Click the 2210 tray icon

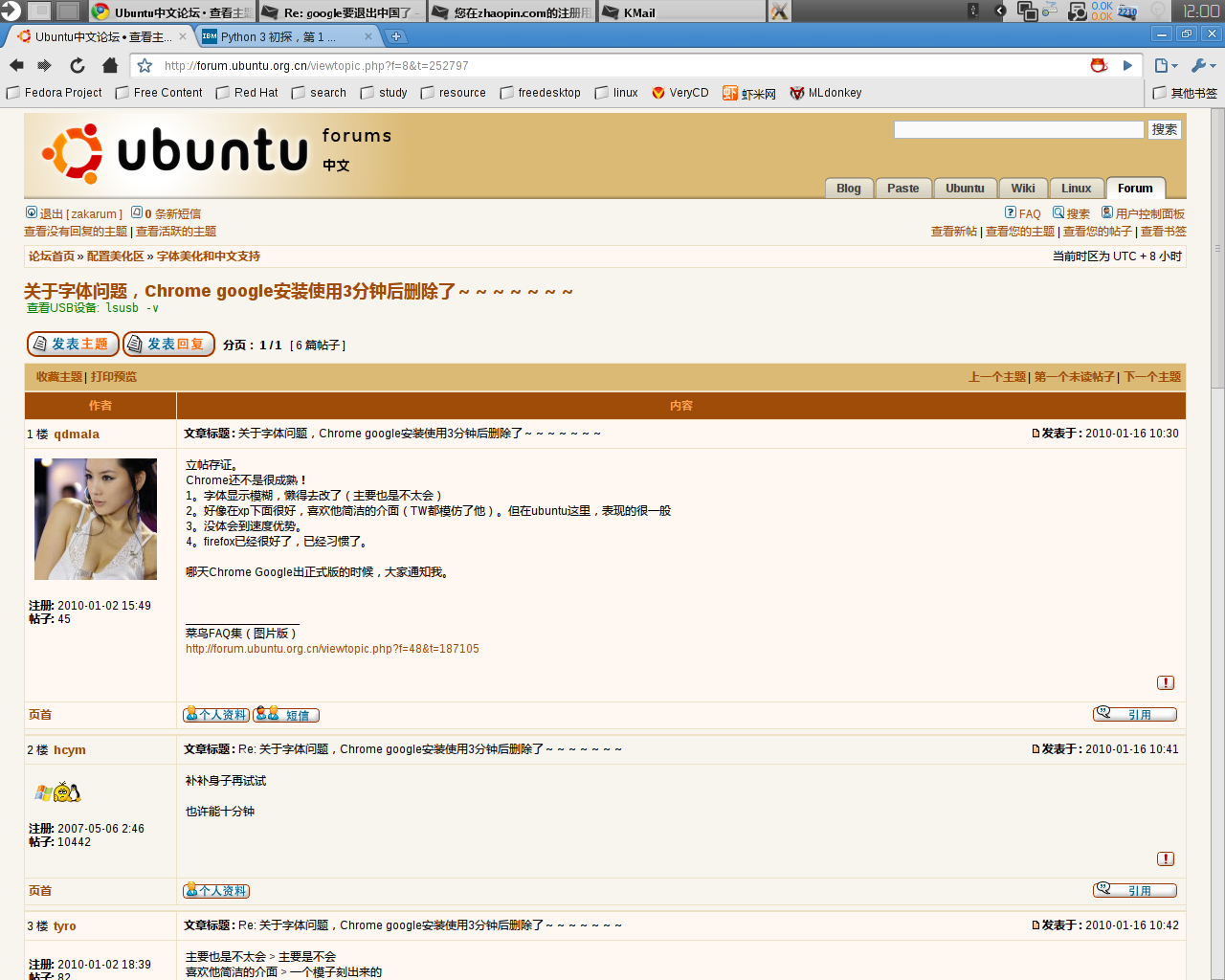[1127, 11]
